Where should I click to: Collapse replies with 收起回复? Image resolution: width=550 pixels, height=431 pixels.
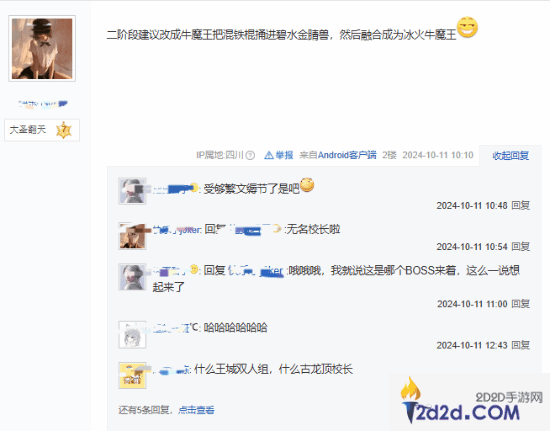[x=510, y=155]
